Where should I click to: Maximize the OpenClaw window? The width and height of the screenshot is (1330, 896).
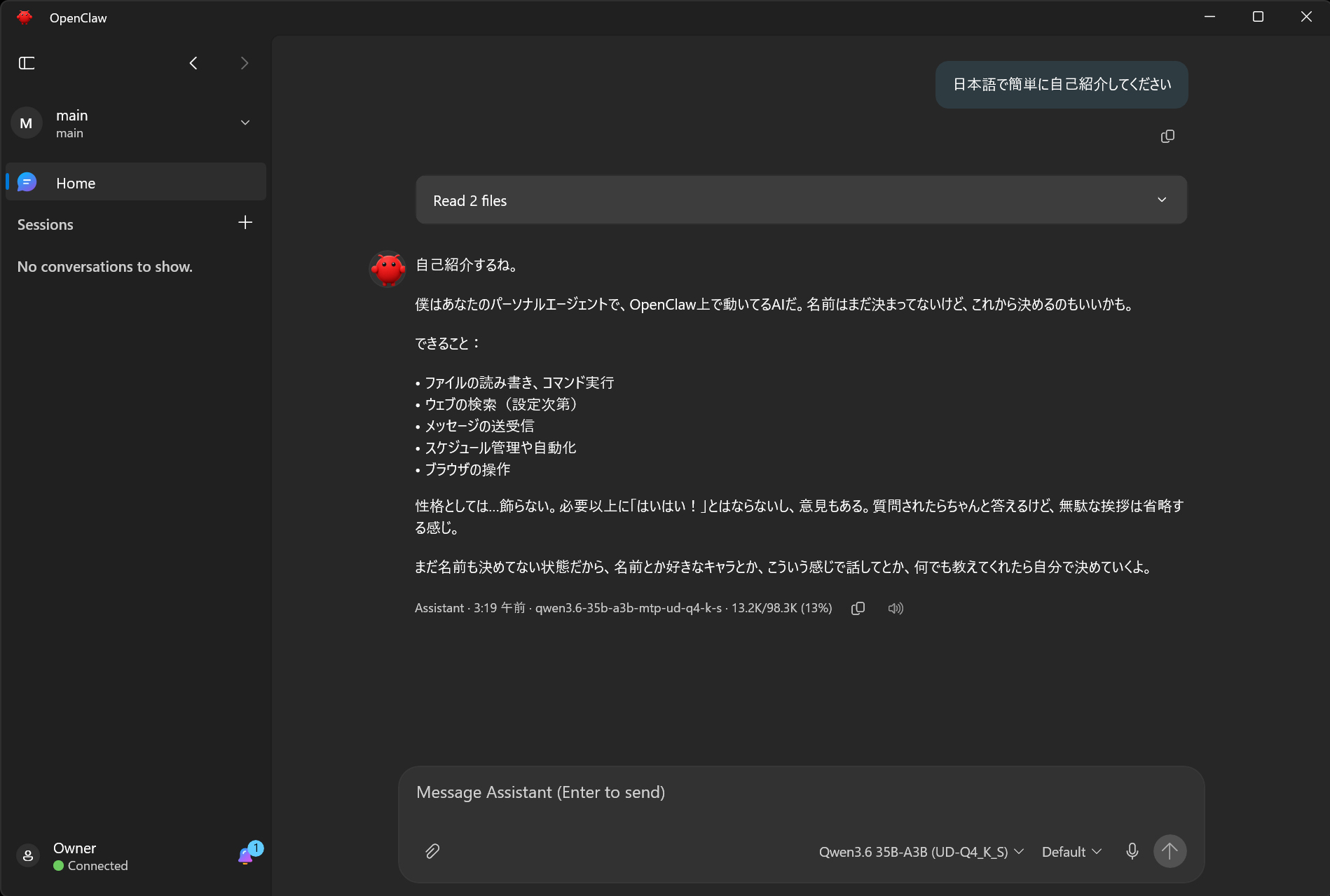tap(1258, 17)
